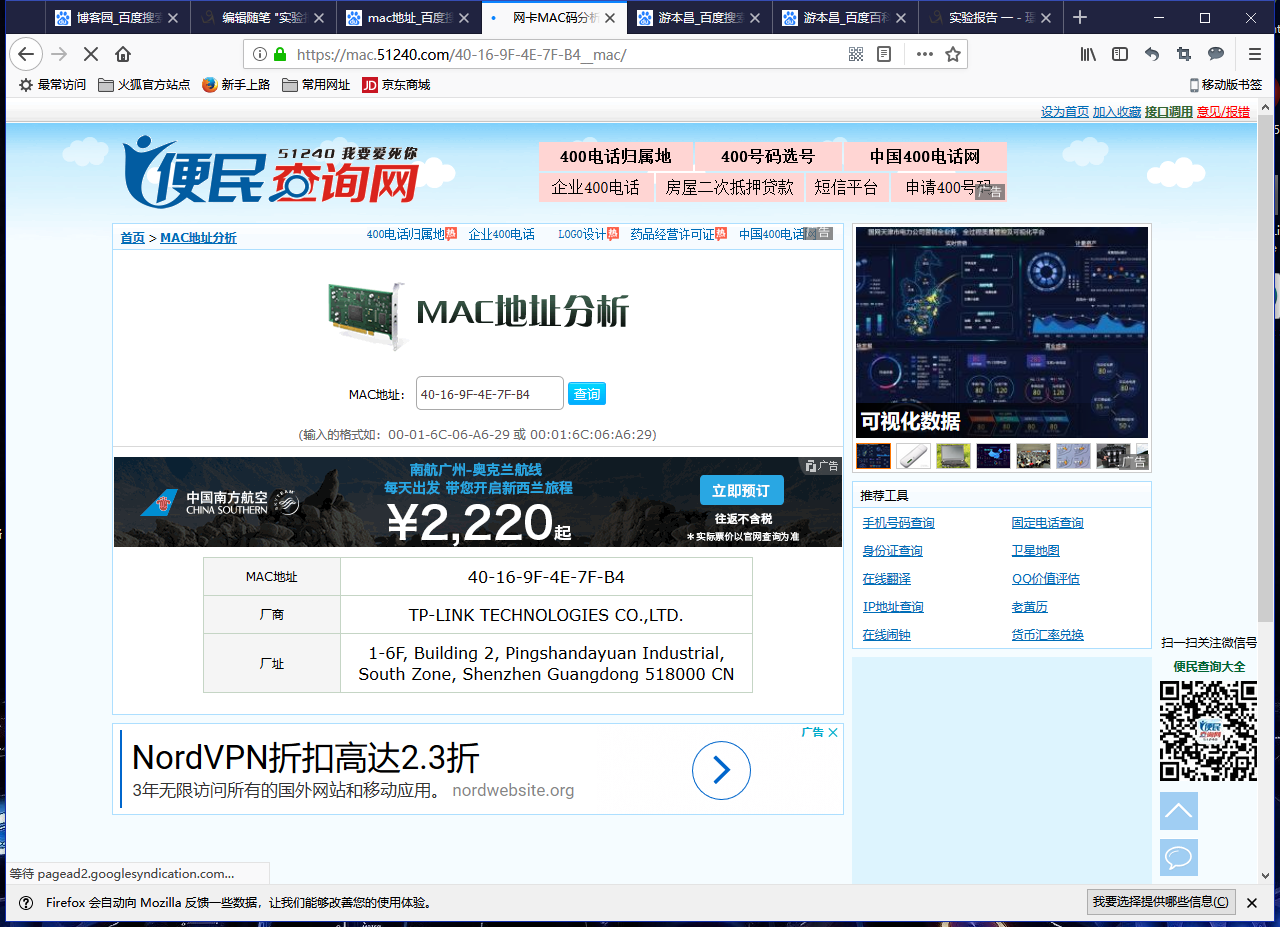Open the 最常访问 bookmarks menu
The width and height of the screenshot is (1280, 927).
pos(53,85)
